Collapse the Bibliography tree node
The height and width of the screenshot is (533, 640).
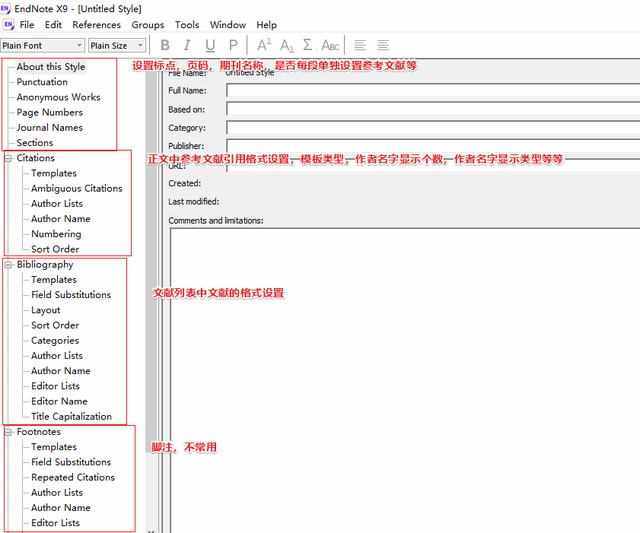point(8,265)
